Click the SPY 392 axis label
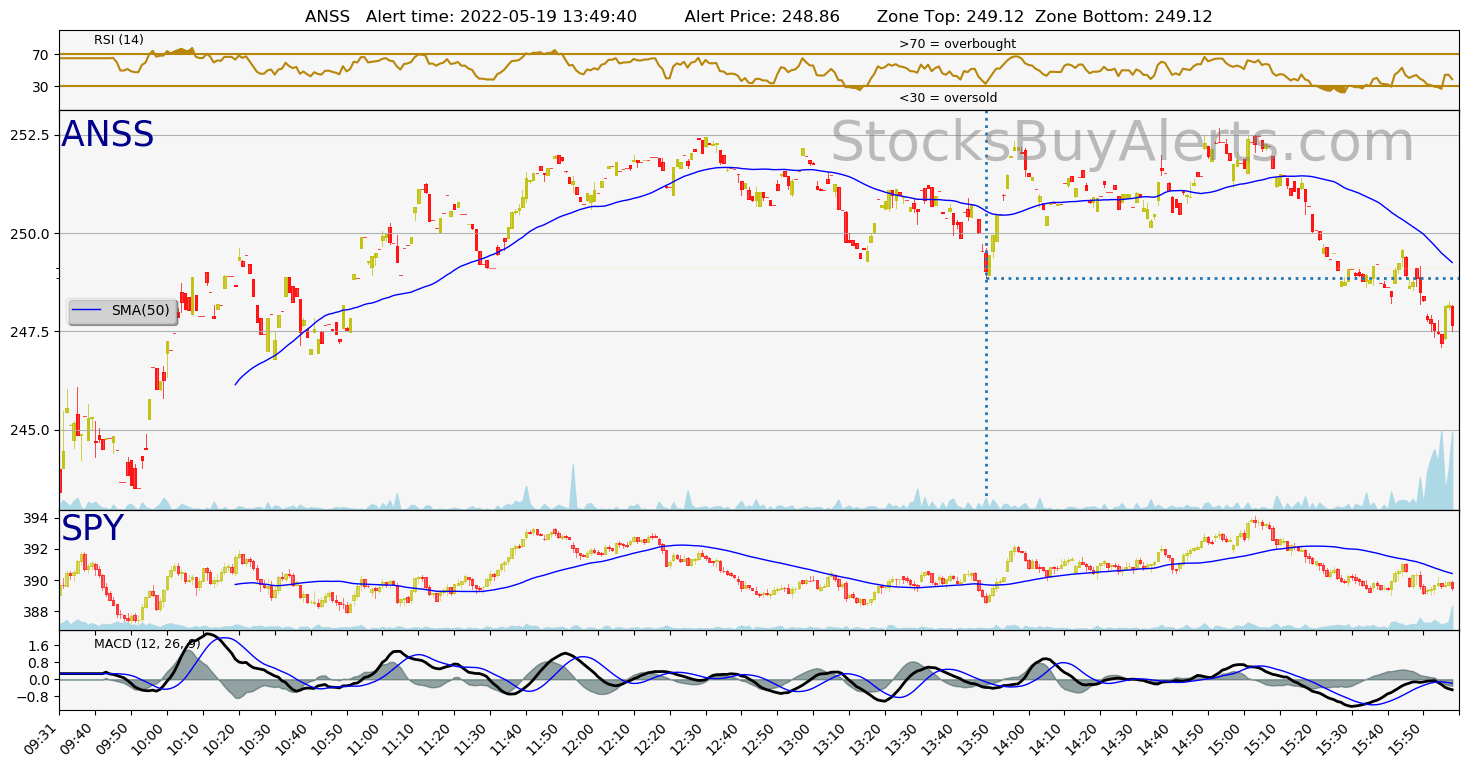 click(36, 549)
